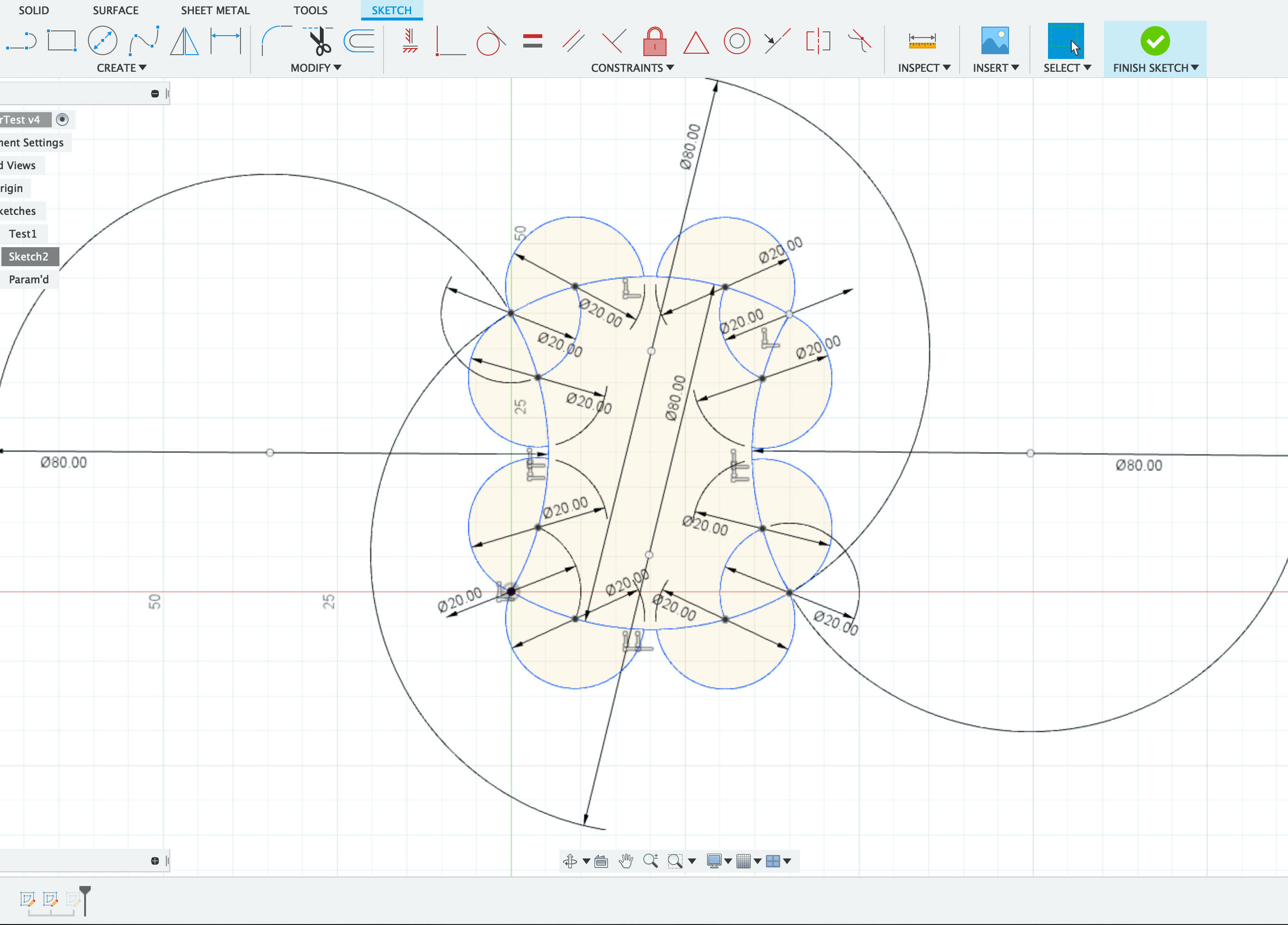Screen dimensions: 1288x925
Task: Open the CONSTRAINTS dropdown menu
Action: click(632, 67)
